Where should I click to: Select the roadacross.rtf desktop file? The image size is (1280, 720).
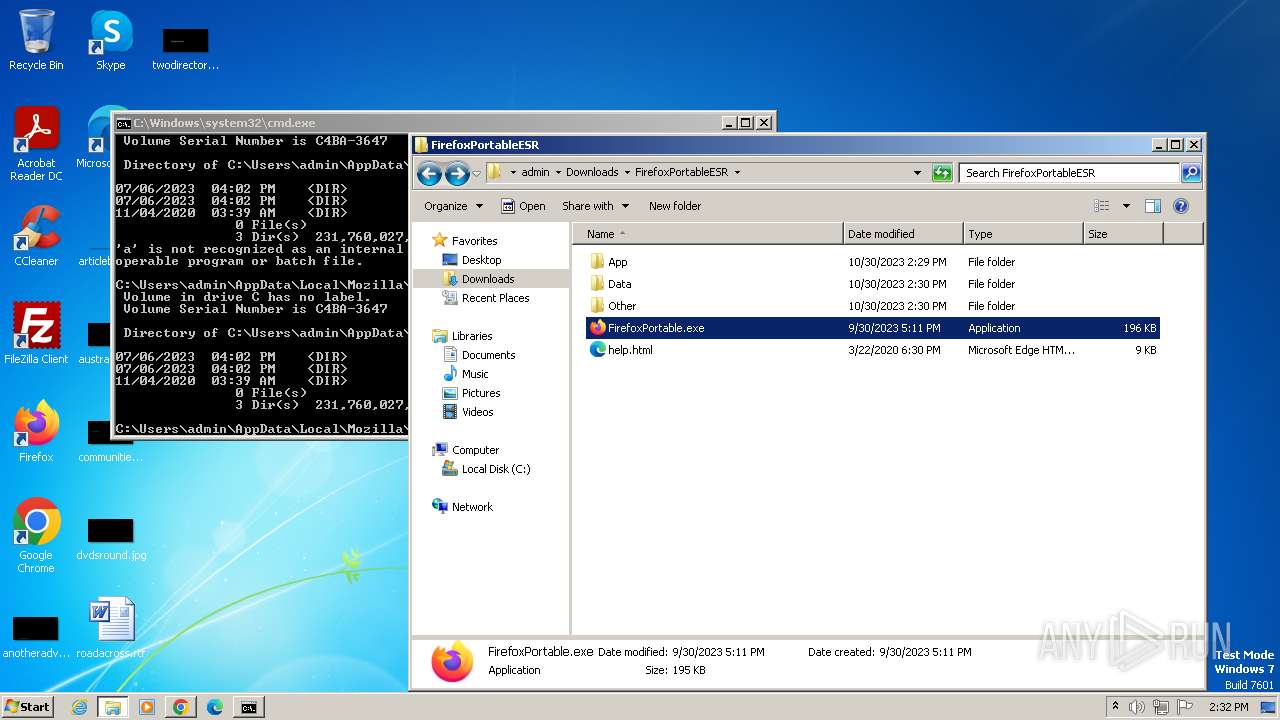(x=110, y=629)
